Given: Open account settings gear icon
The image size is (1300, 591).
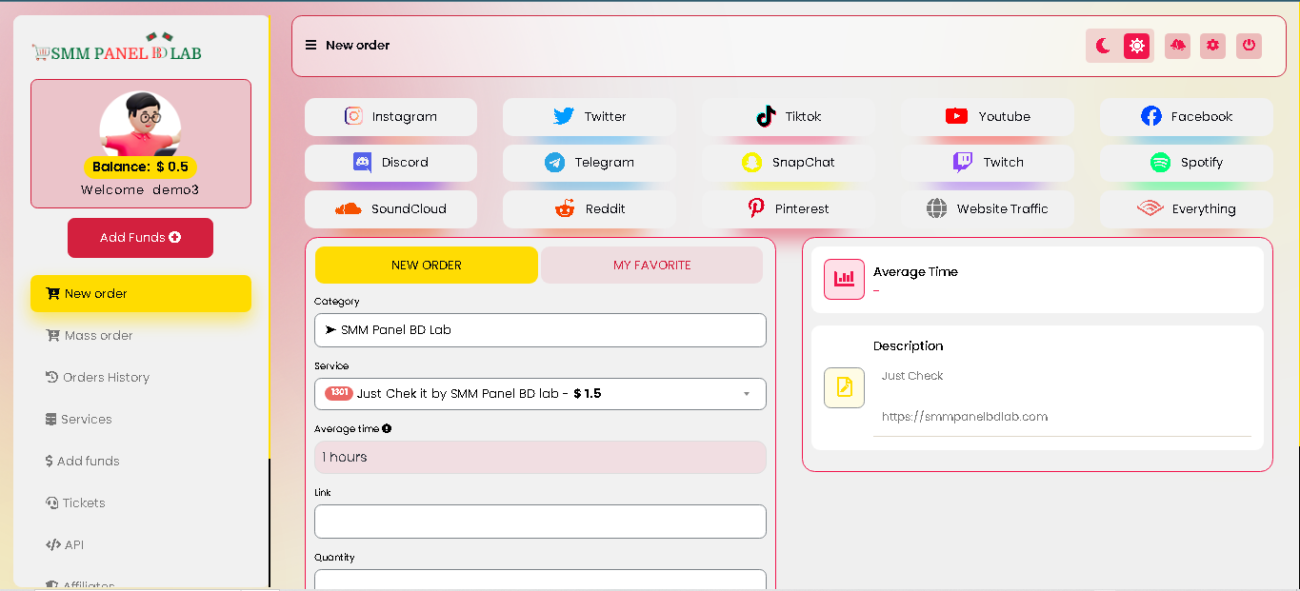Looking at the screenshot, I should point(1213,46).
